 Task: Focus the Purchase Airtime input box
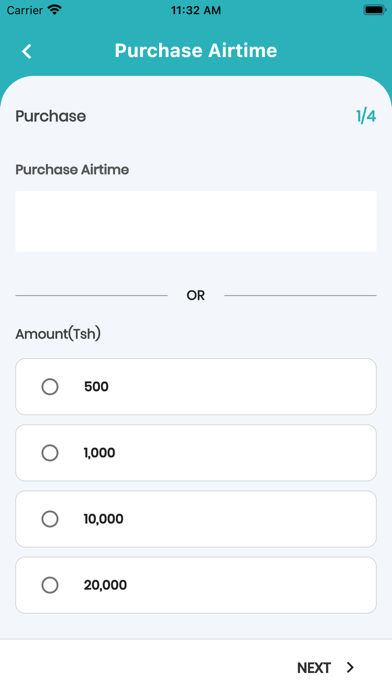click(x=196, y=221)
